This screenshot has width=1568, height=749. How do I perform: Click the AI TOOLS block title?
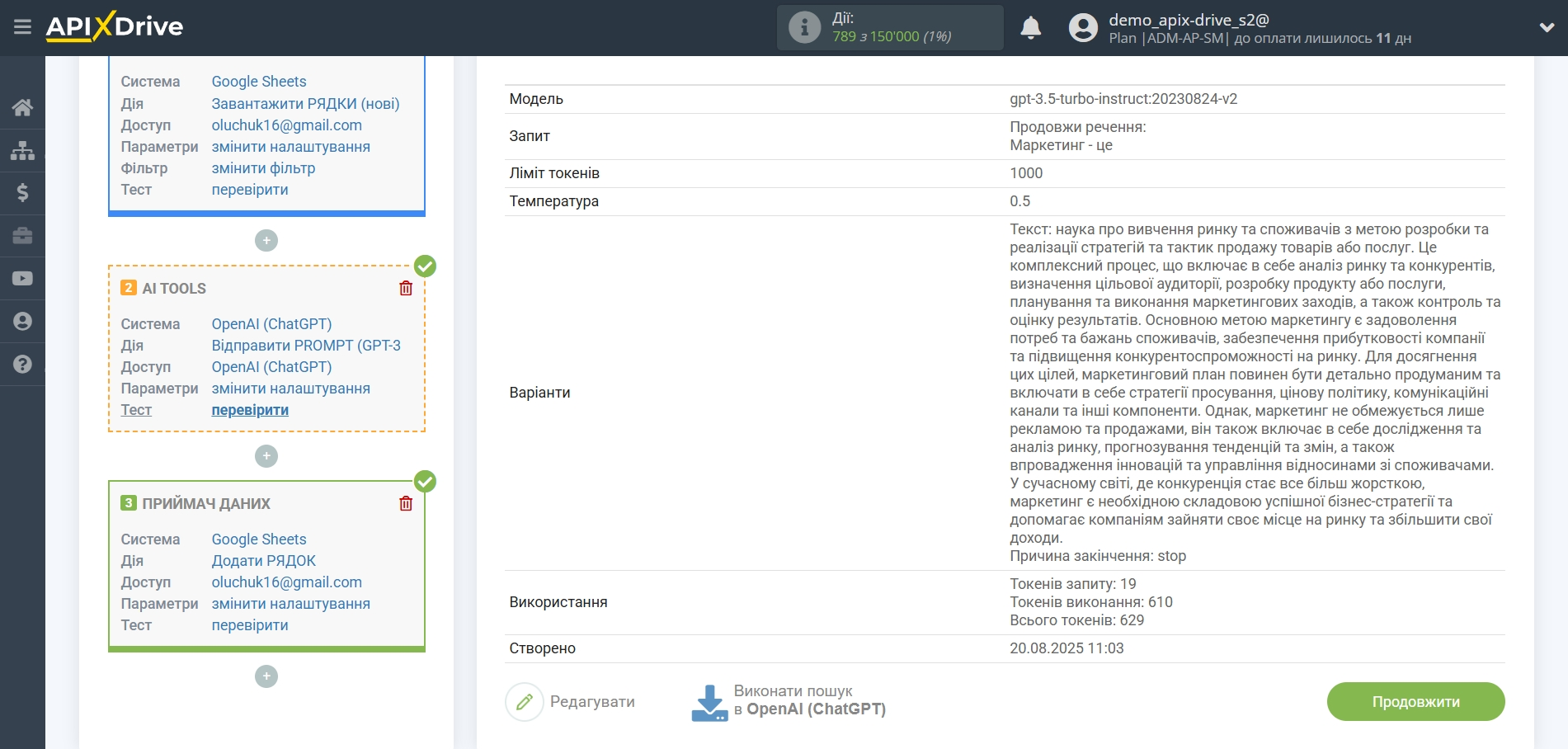174,289
